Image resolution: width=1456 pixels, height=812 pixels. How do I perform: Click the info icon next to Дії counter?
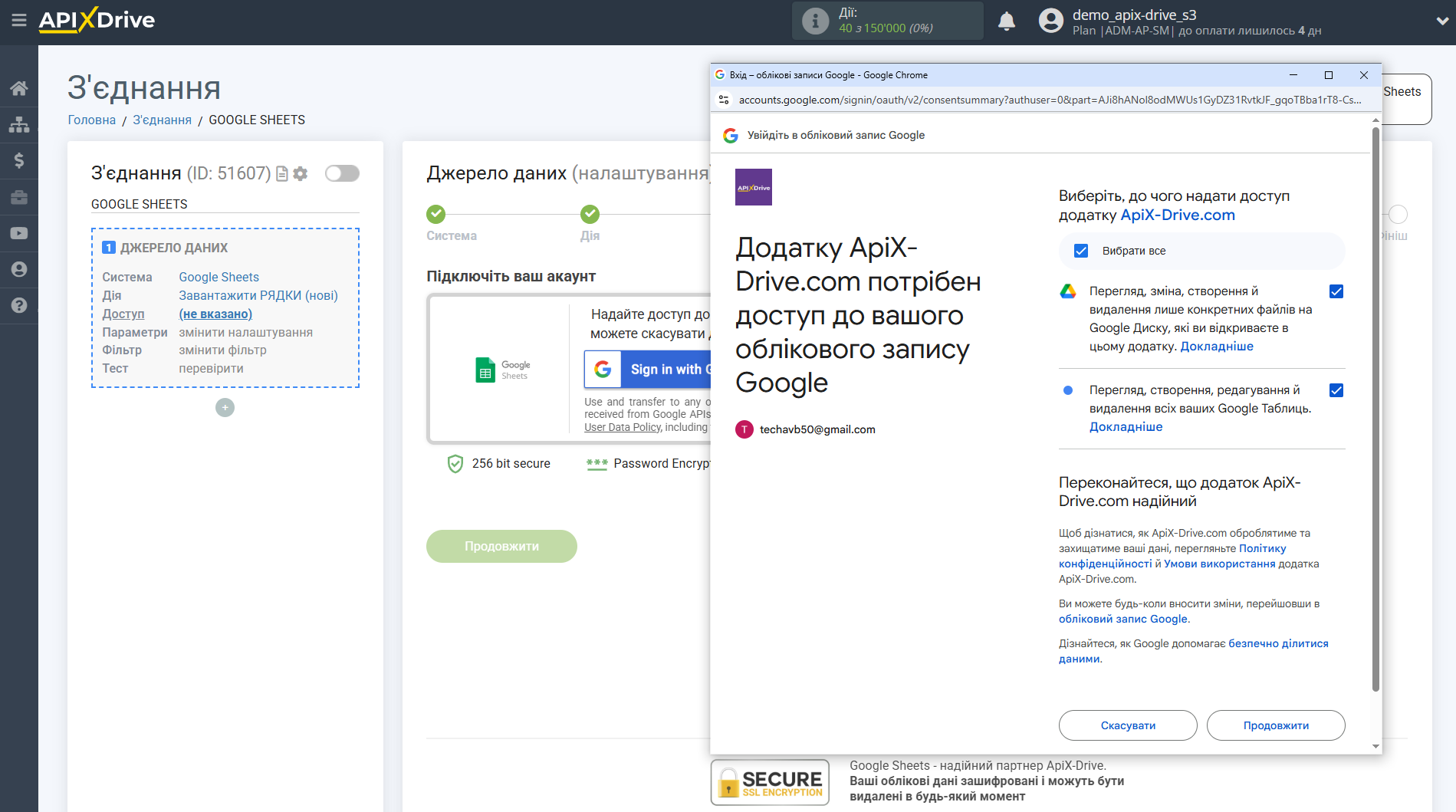[815, 21]
